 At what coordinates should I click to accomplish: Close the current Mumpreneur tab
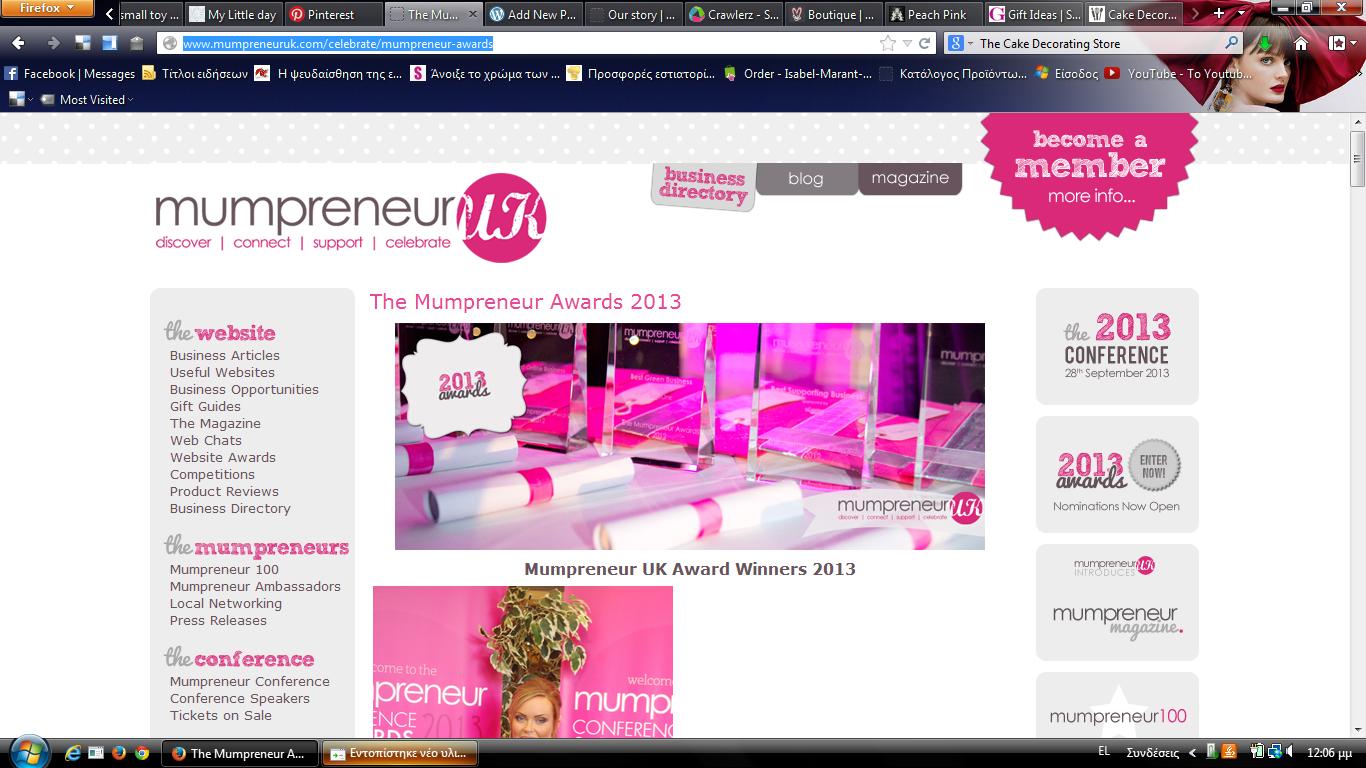click(x=471, y=14)
